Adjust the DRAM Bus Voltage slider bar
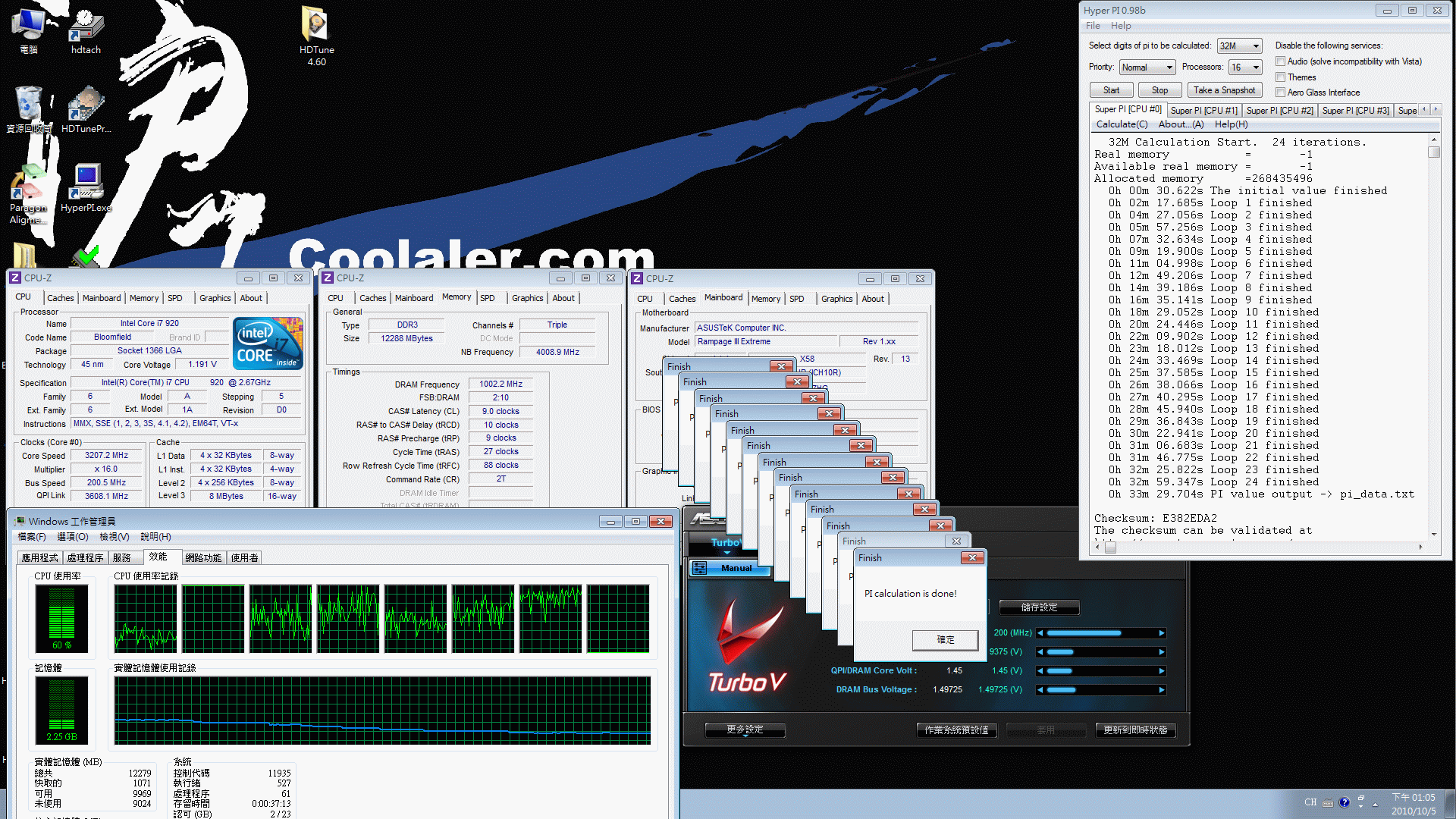 point(1101,690)
